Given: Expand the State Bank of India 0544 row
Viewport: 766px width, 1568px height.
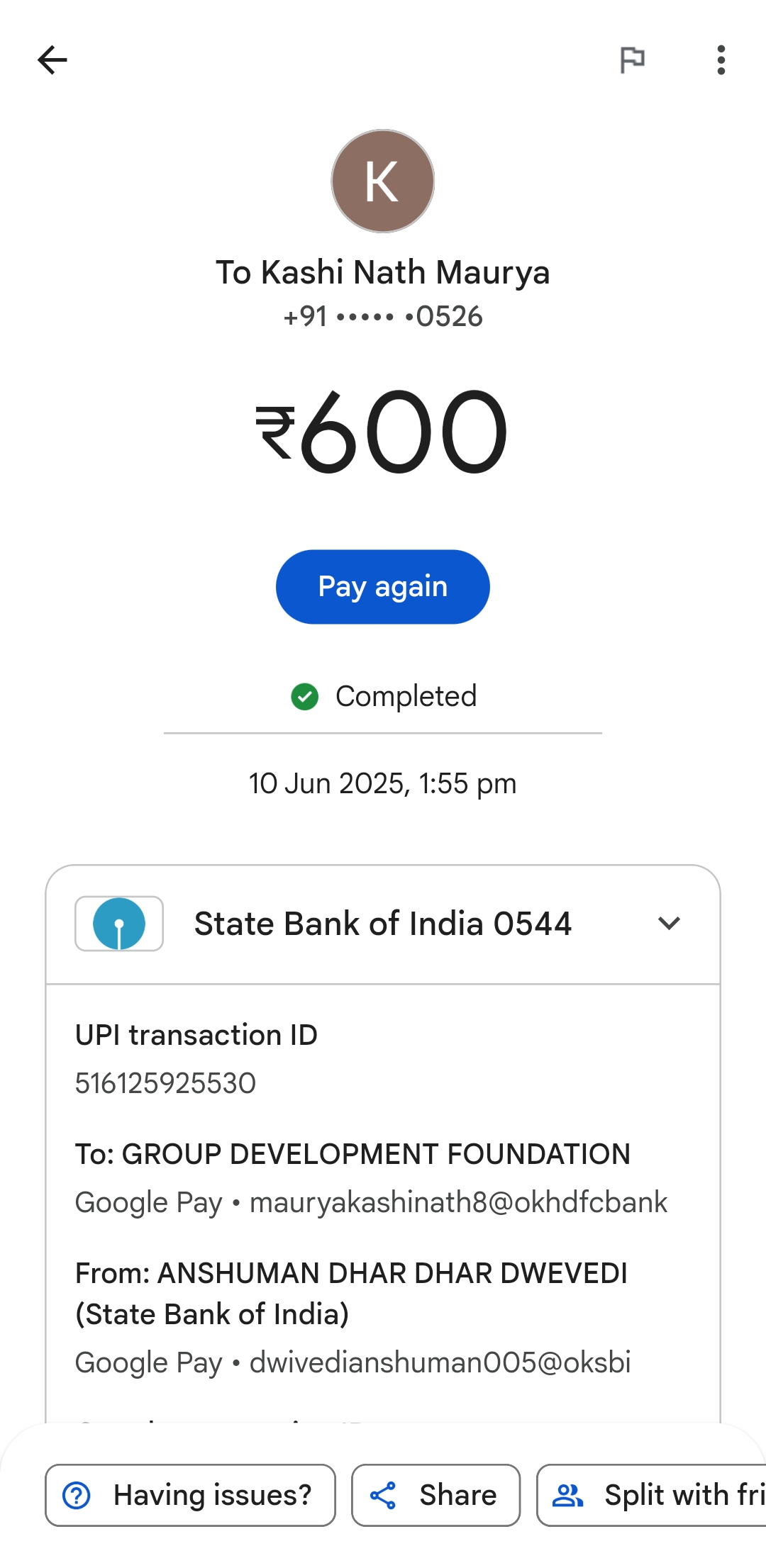Looking at the screenshot, I should (383, 924).
